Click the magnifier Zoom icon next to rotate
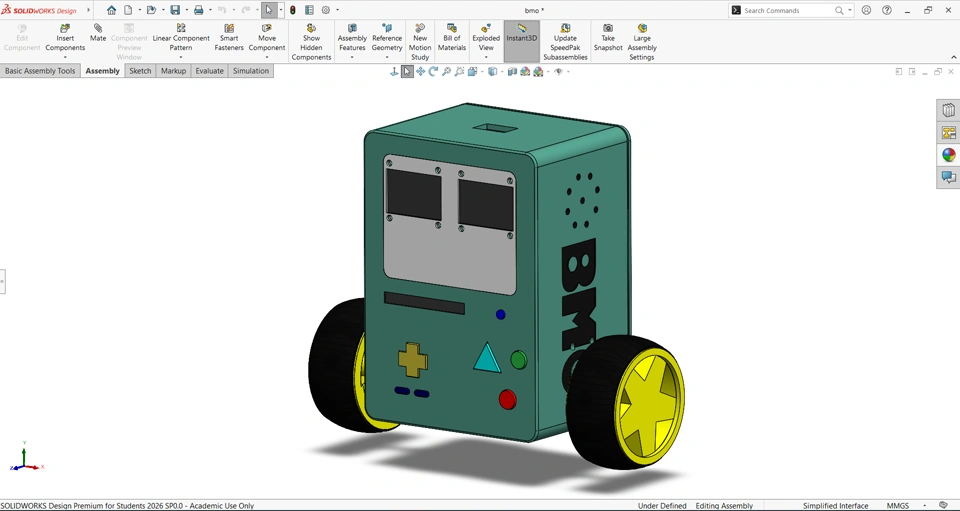The height and width of the screenshot is (511, 960). pos(446,72)
